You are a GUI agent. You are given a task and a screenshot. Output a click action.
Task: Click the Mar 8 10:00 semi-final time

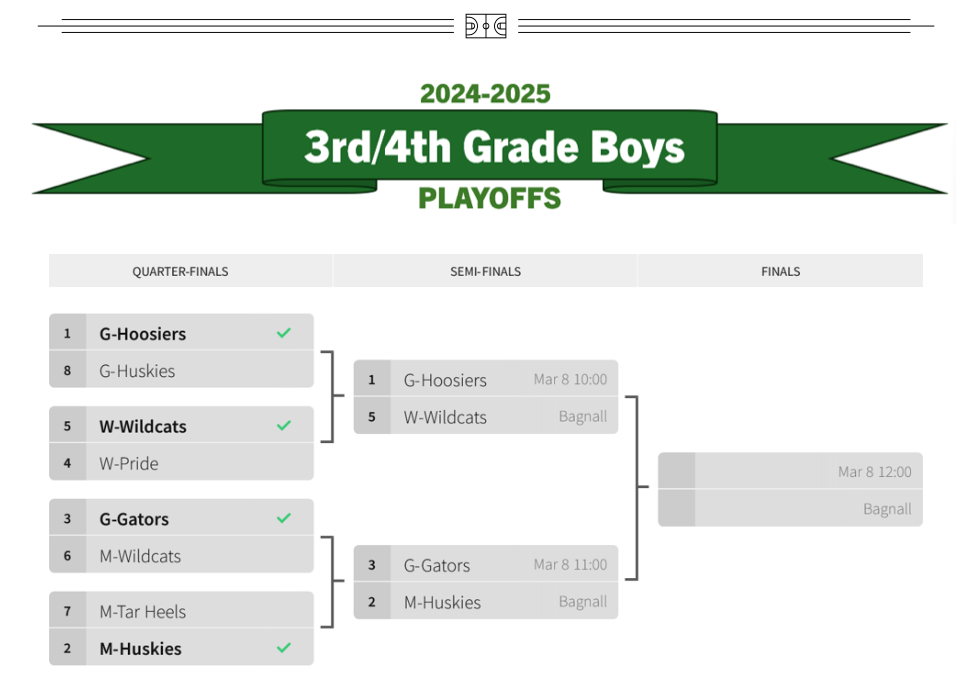pyautogui.click(x=570, y=380)
